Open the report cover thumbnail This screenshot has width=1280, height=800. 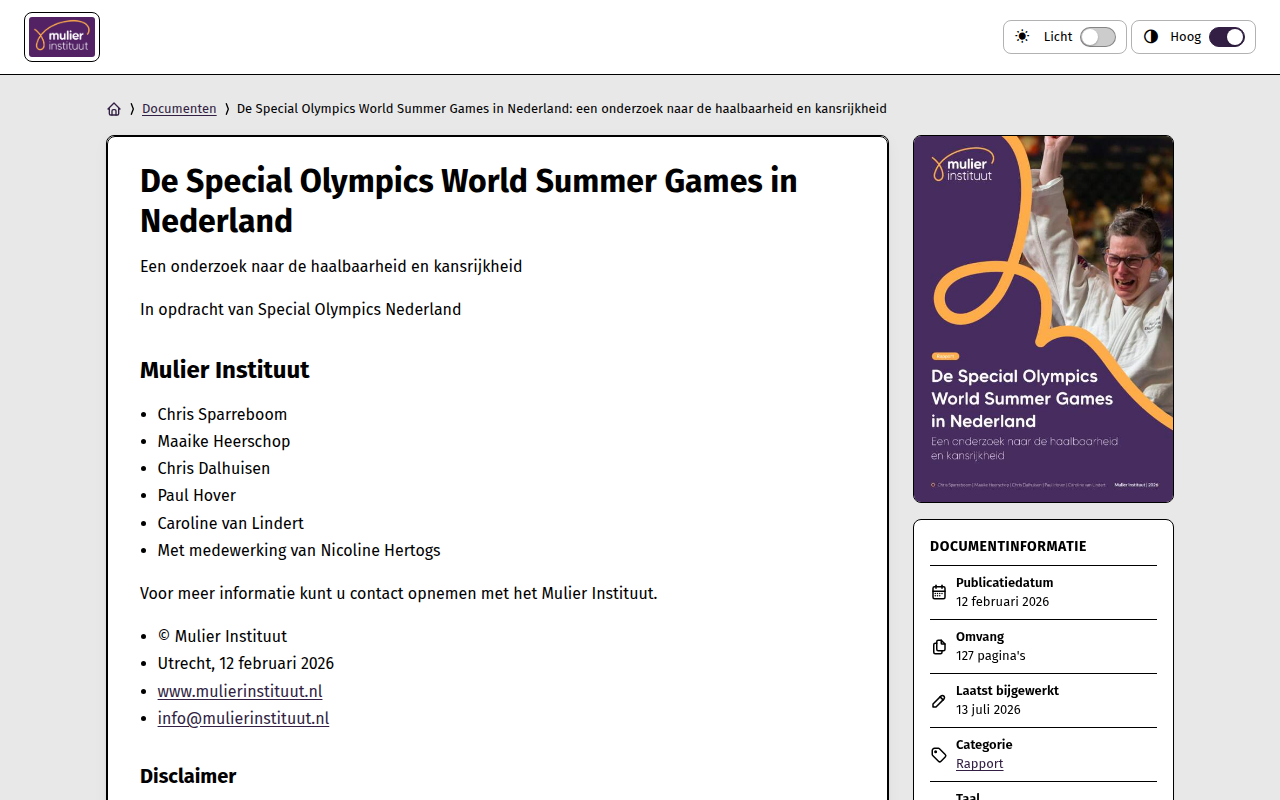(1043, 319)
